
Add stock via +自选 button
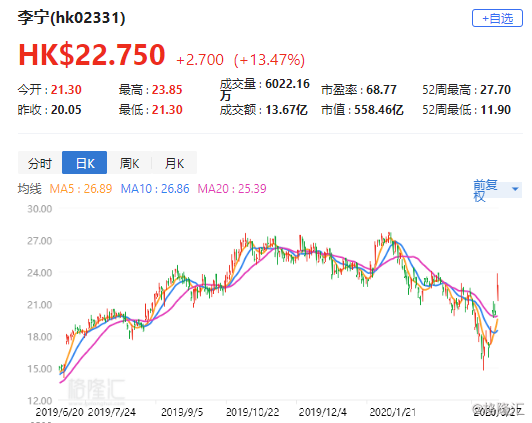(x=497, y=18)
